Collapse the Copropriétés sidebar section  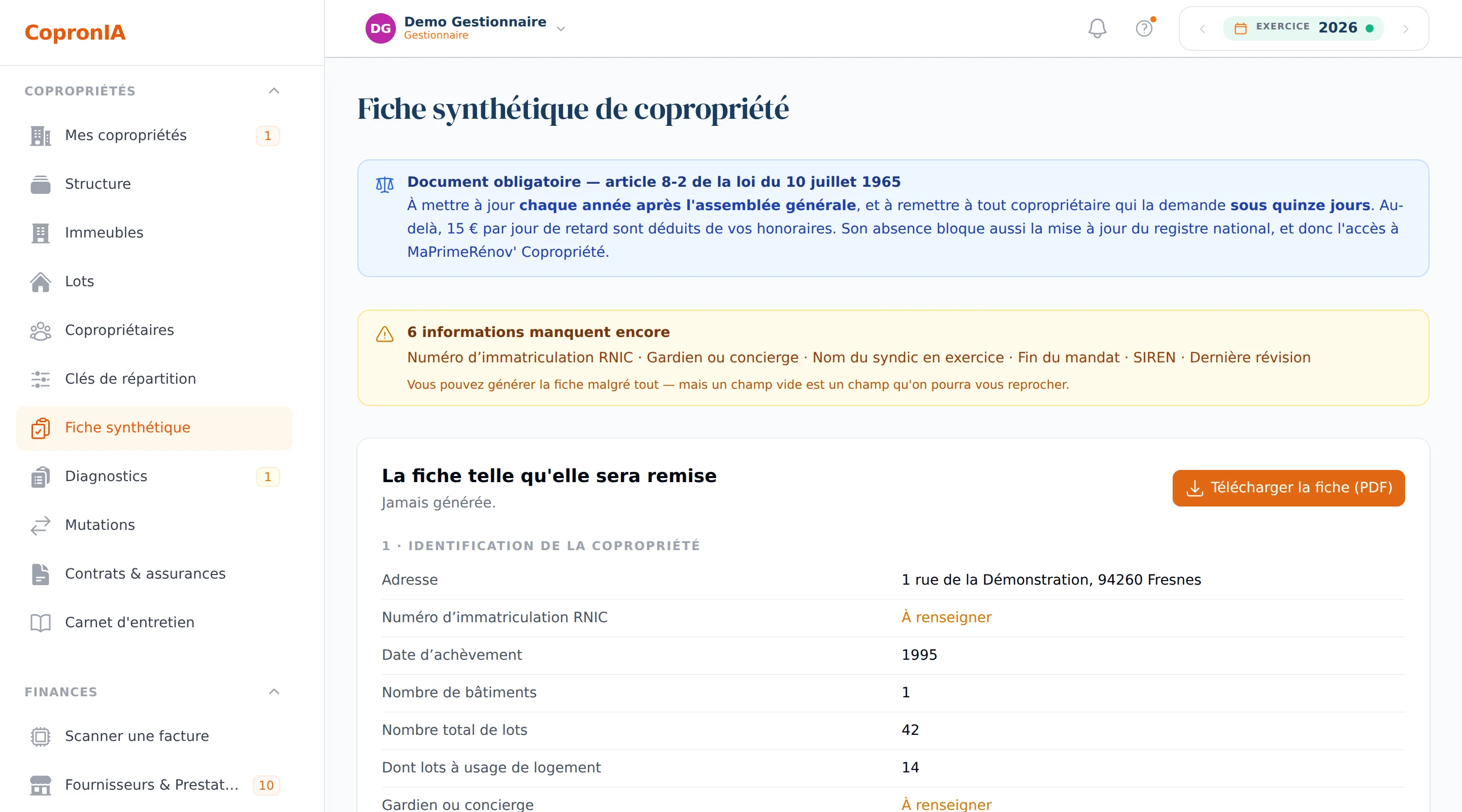274,91
